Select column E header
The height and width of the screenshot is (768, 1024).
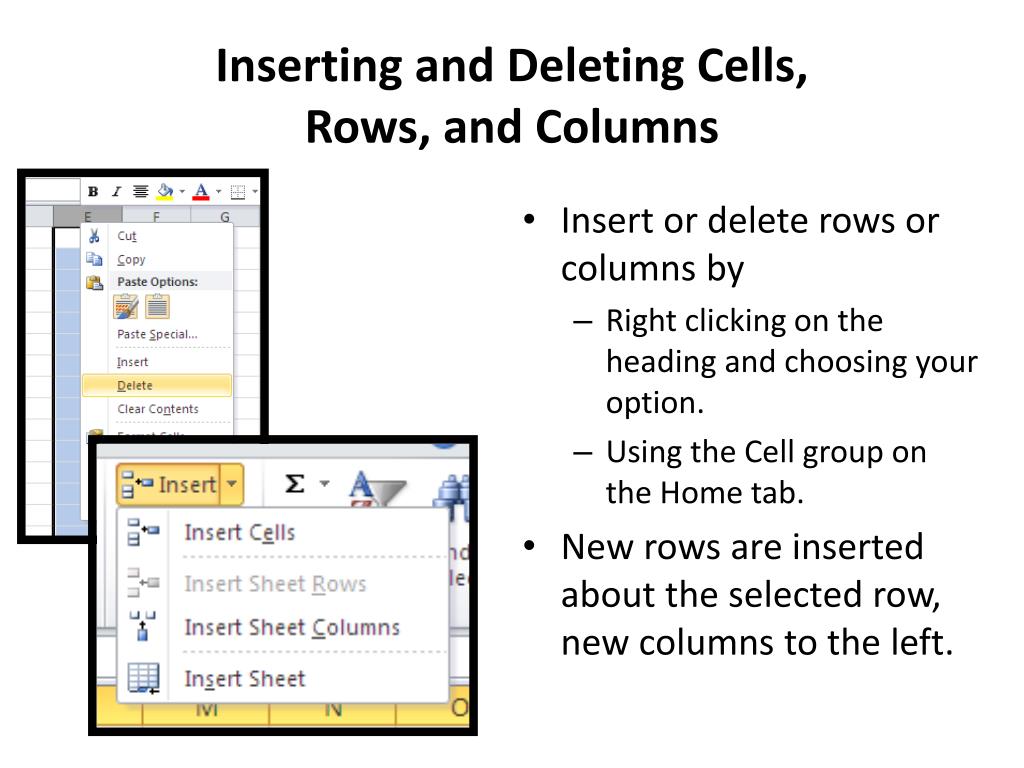pyautogui.click(x=88, y=216)
